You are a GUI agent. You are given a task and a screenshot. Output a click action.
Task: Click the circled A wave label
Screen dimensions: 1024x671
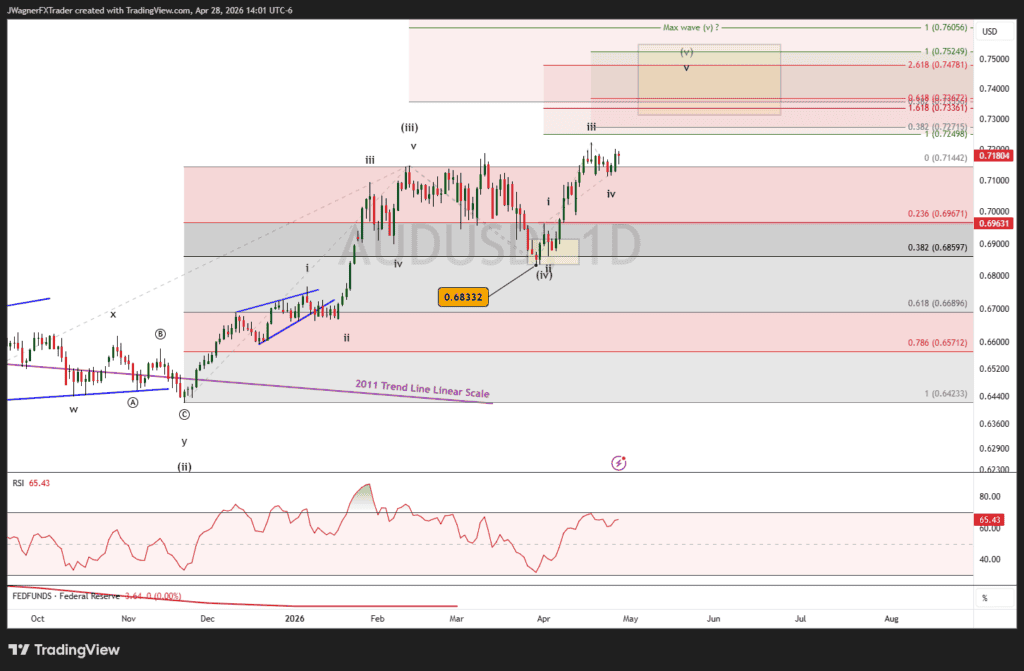(x=133, y=402)
